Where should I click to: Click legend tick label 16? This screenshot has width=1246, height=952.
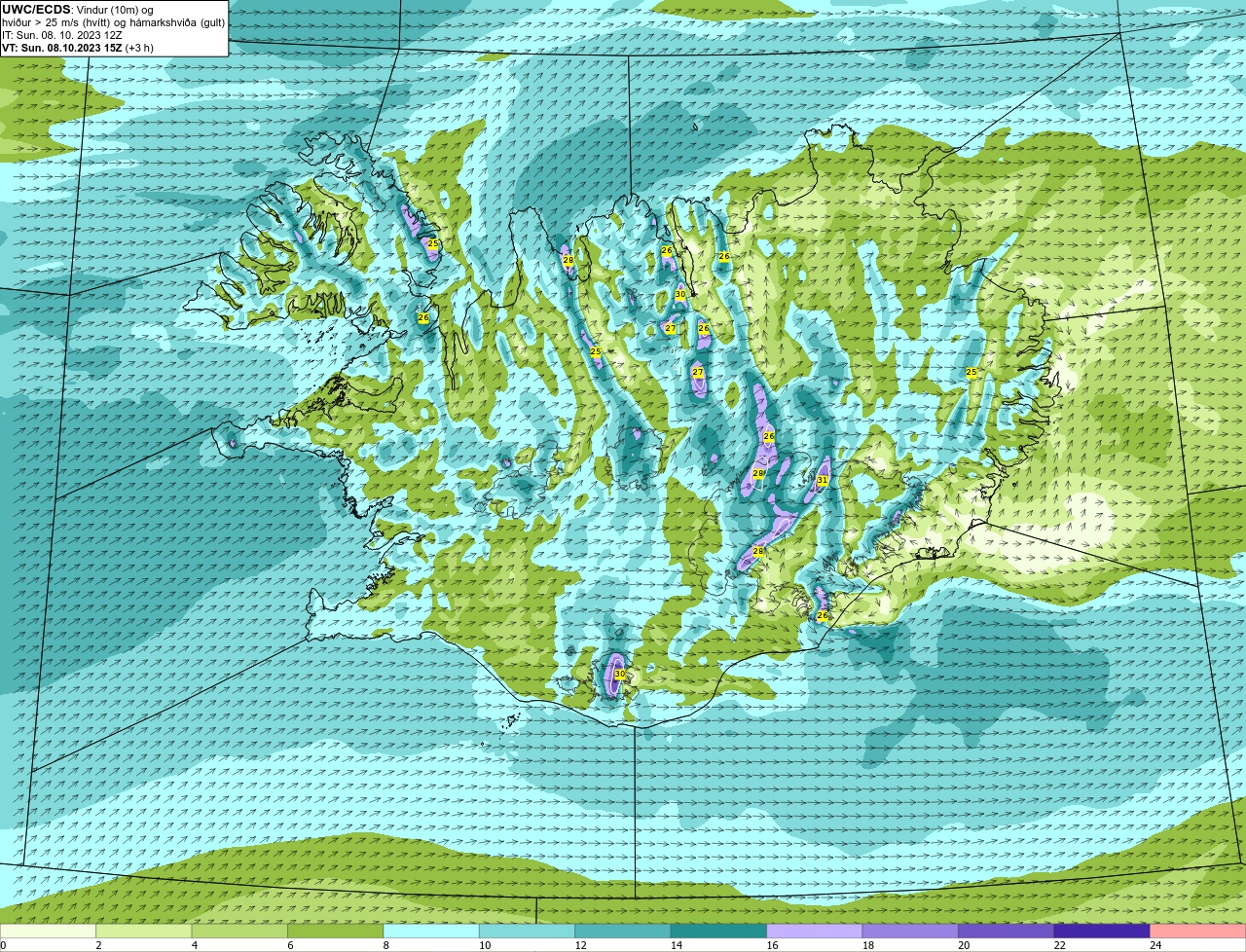[x=772, y=945]
